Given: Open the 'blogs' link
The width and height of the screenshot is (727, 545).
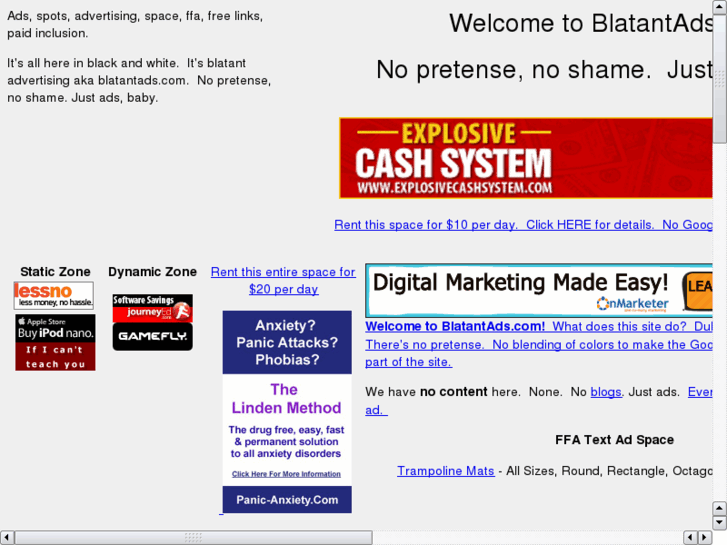Looking at the screenshot, I should 606,392.
